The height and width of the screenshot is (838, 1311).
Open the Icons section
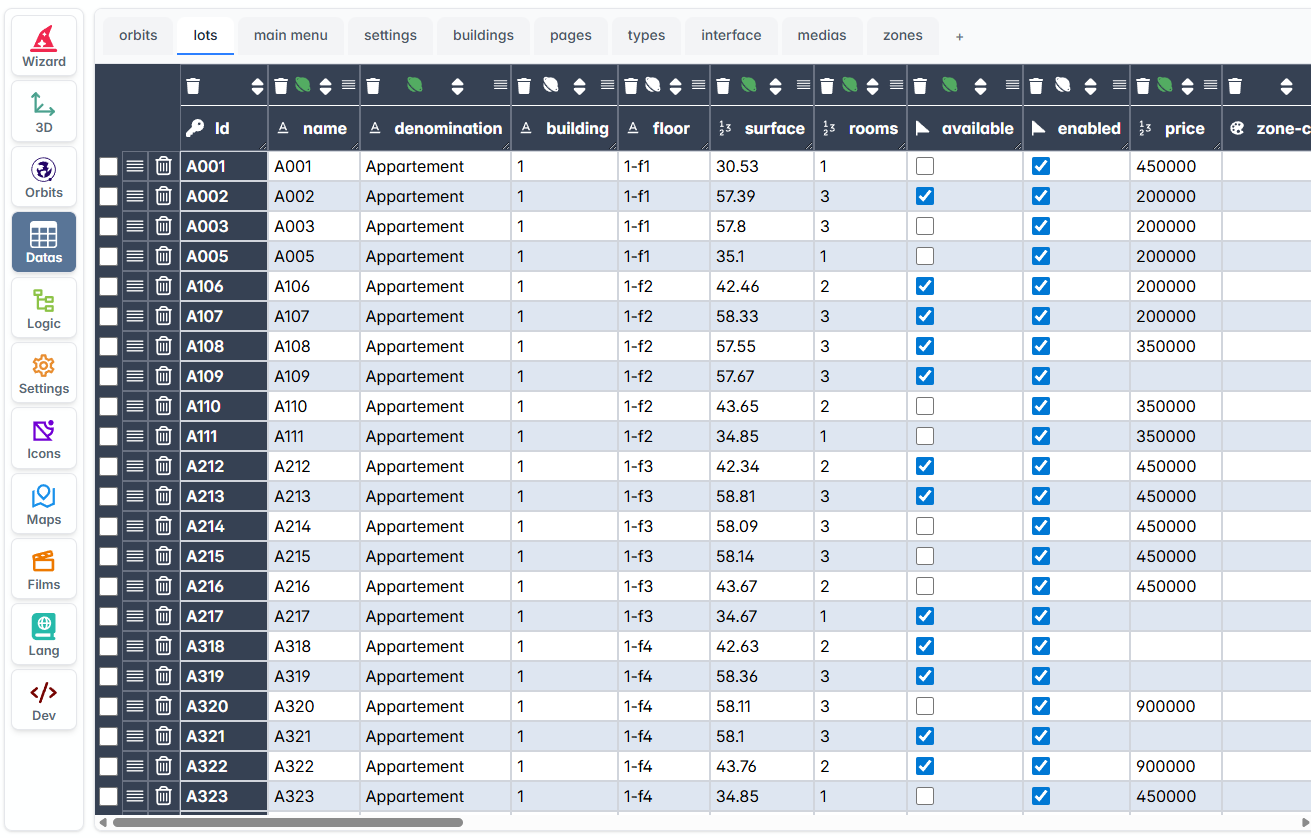44,439
